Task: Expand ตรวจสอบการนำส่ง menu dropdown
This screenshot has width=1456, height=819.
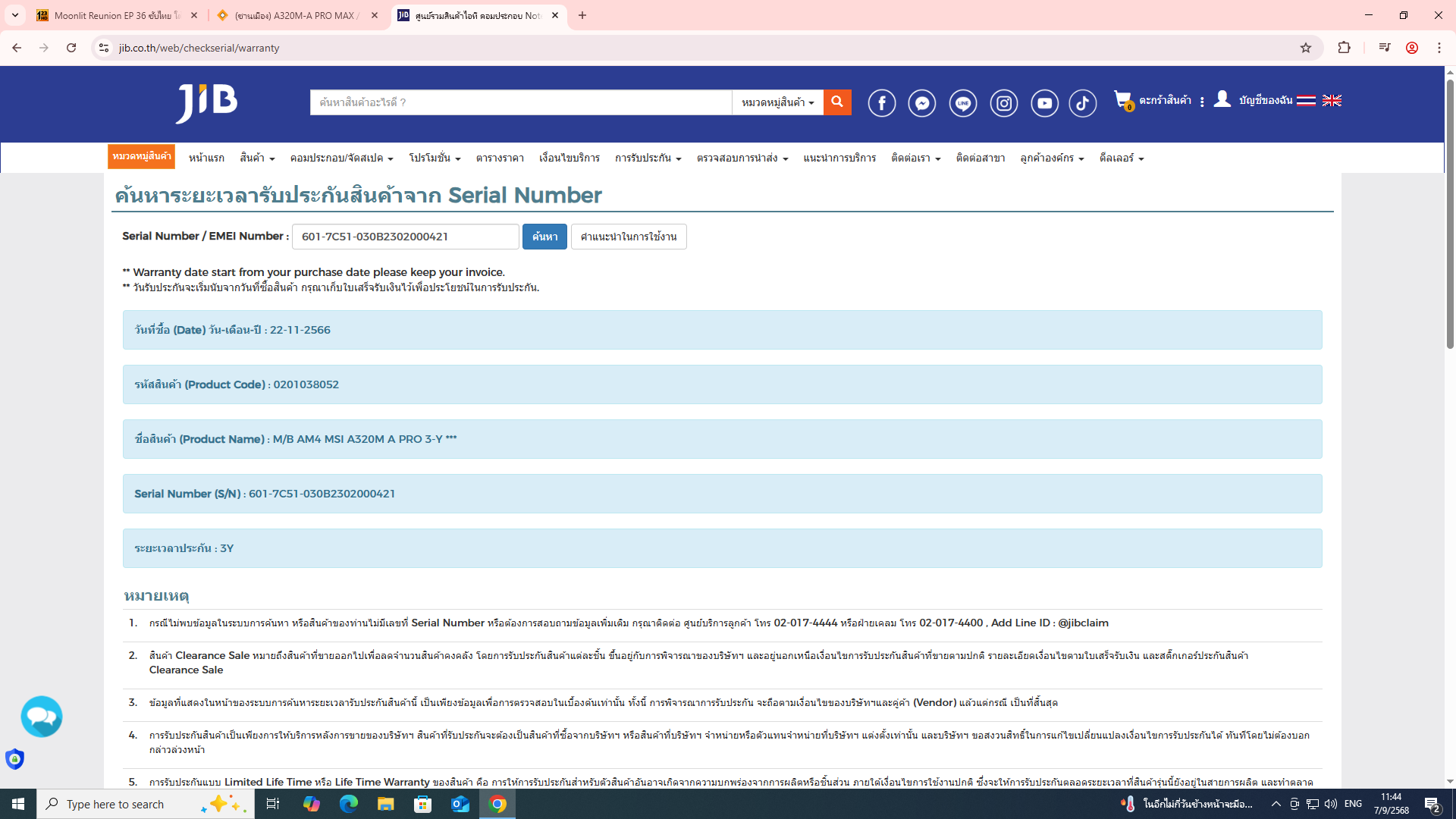Action: (x=742, y=158)
